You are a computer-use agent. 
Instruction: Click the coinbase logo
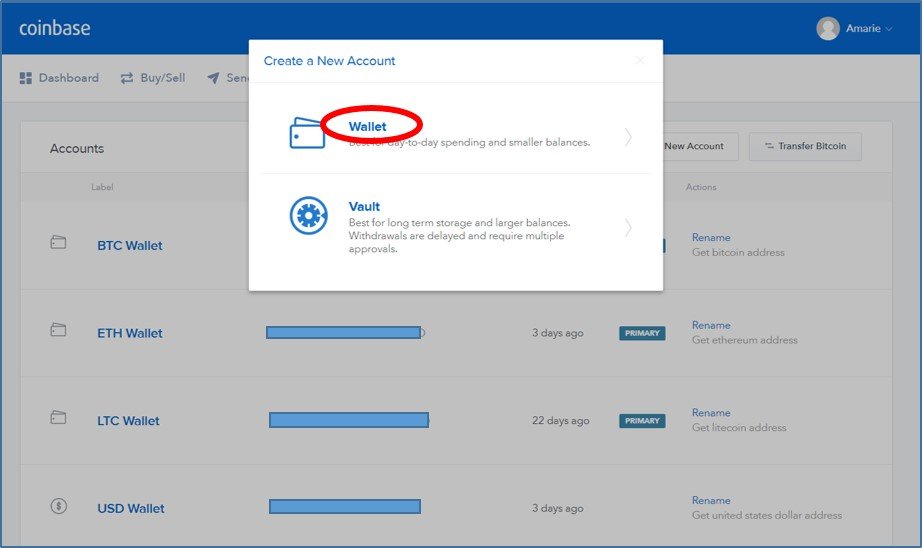click(x=55, y=28)
